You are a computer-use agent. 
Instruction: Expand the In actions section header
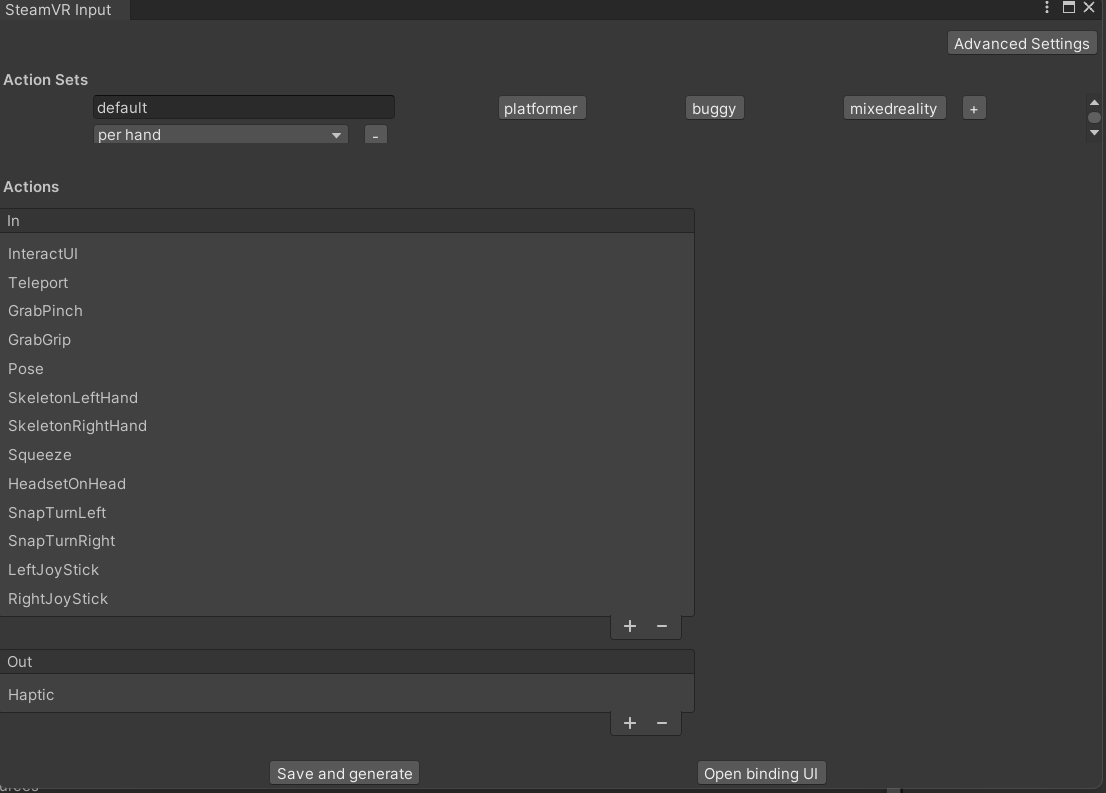click(x=347, y=220)
